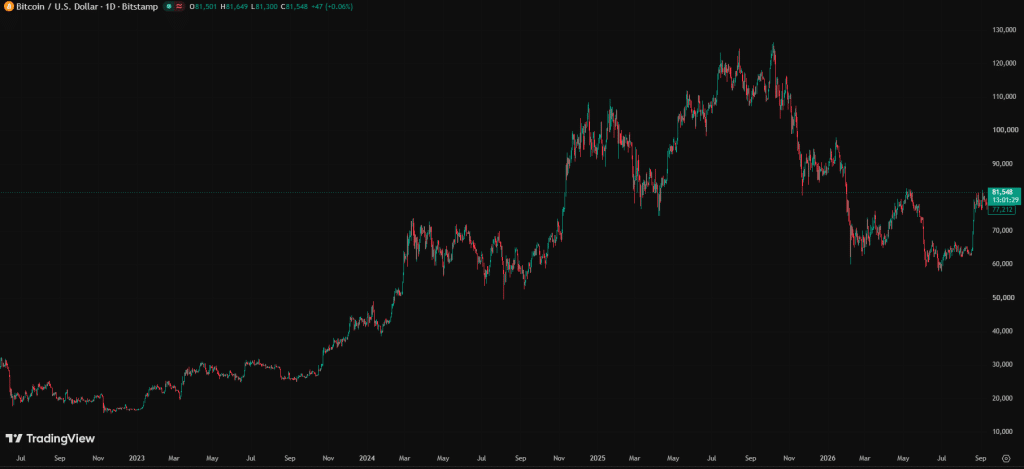Click the 60,000 price axis label
Screen dimensions: 1024x469
(x=1004, y=264)
